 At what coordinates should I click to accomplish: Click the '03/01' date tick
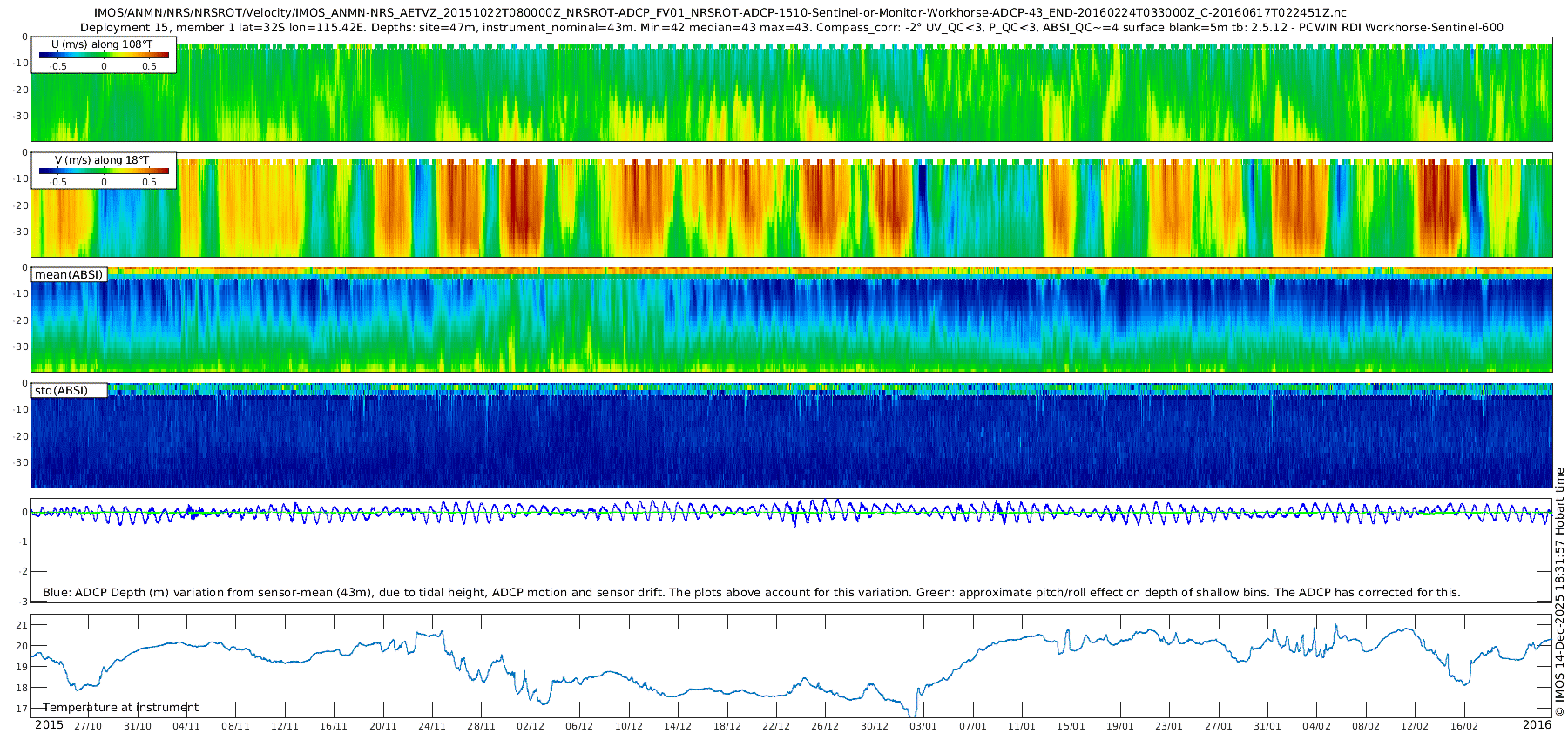click(x=923, y=727)
